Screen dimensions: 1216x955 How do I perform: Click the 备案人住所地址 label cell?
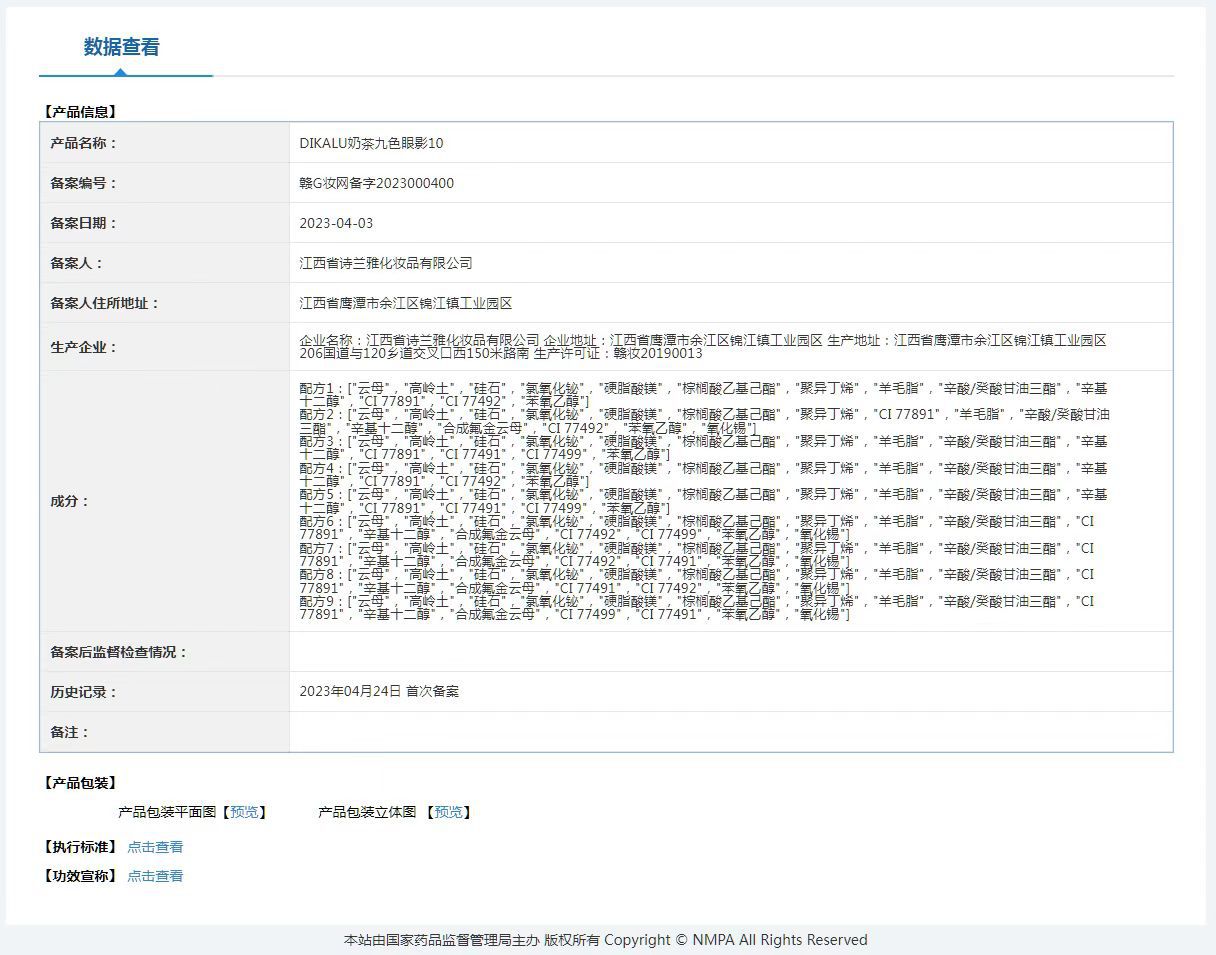165,303
